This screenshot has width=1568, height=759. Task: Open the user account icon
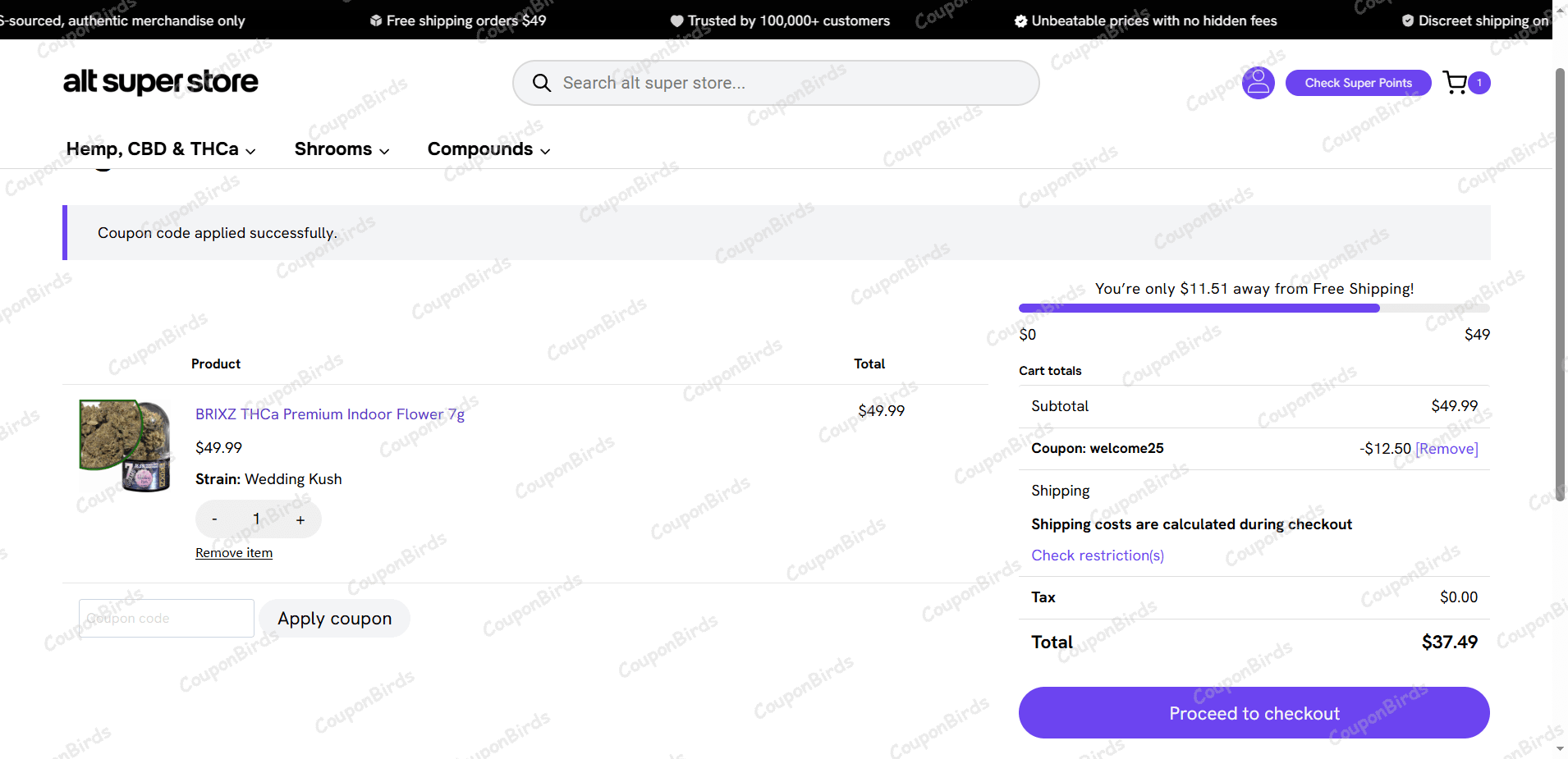click(x=1258, y=83)
